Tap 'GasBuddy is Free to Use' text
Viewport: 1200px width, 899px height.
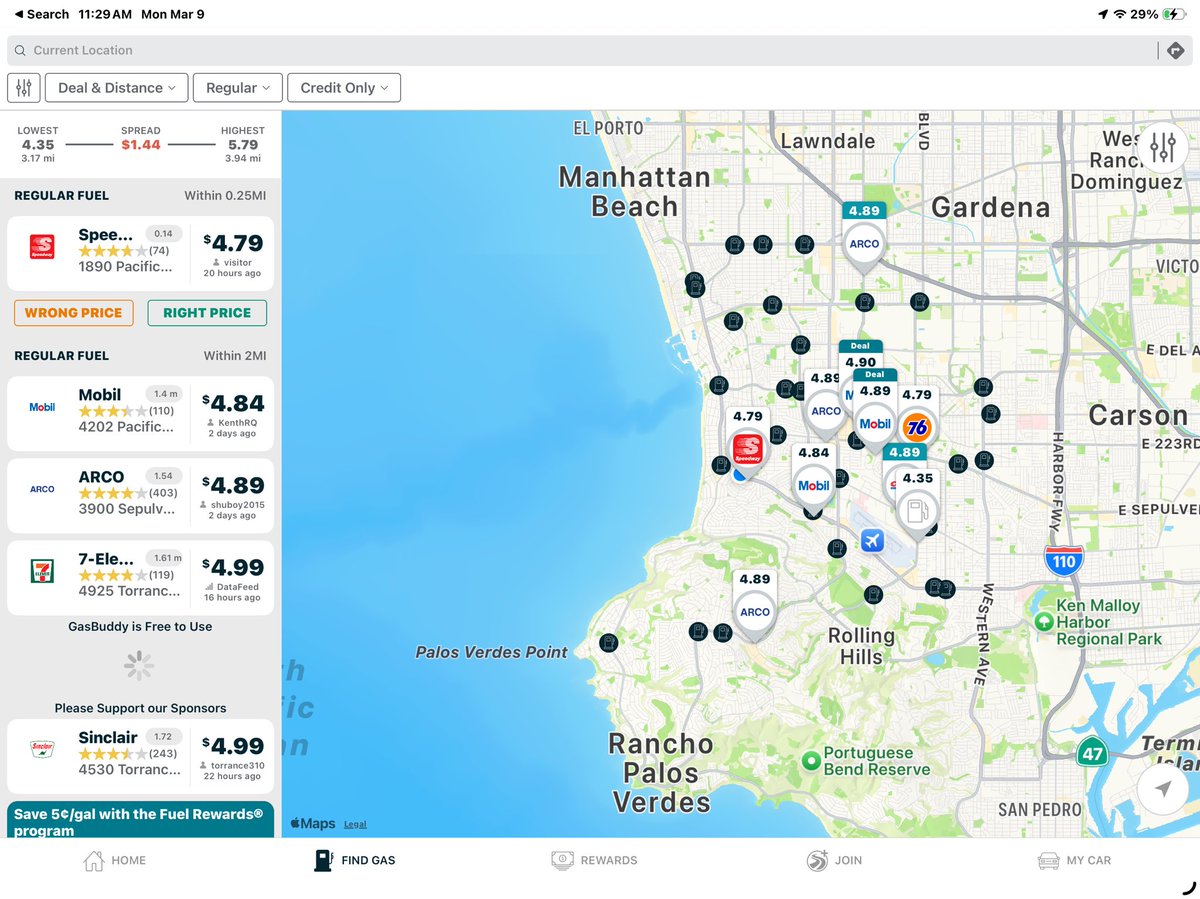(x=140, y=626)
